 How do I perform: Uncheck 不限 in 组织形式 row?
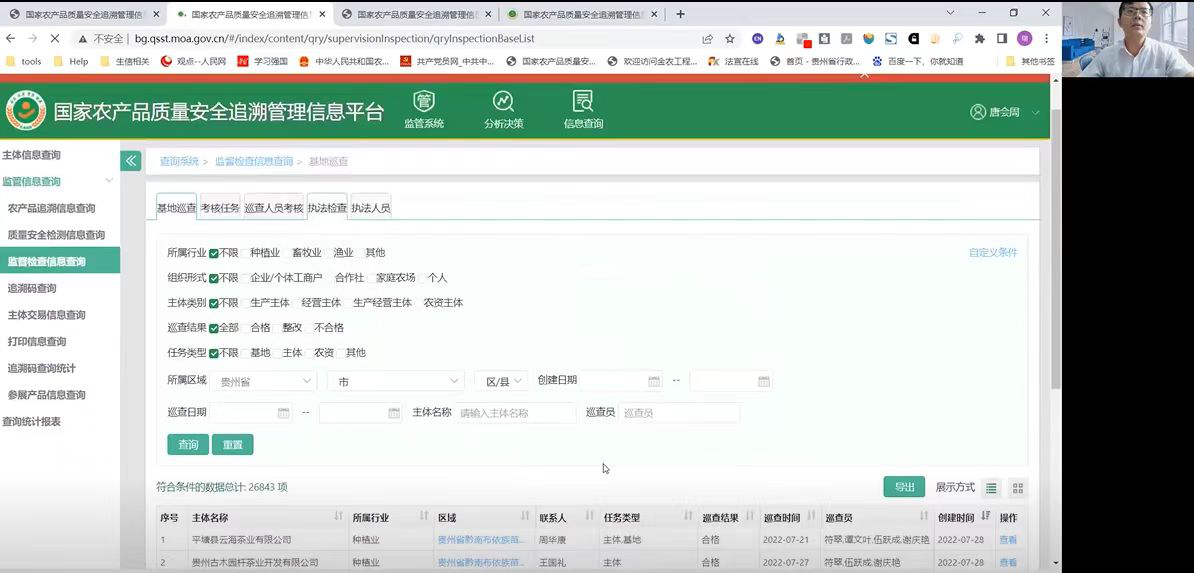[x=214, y=278]
